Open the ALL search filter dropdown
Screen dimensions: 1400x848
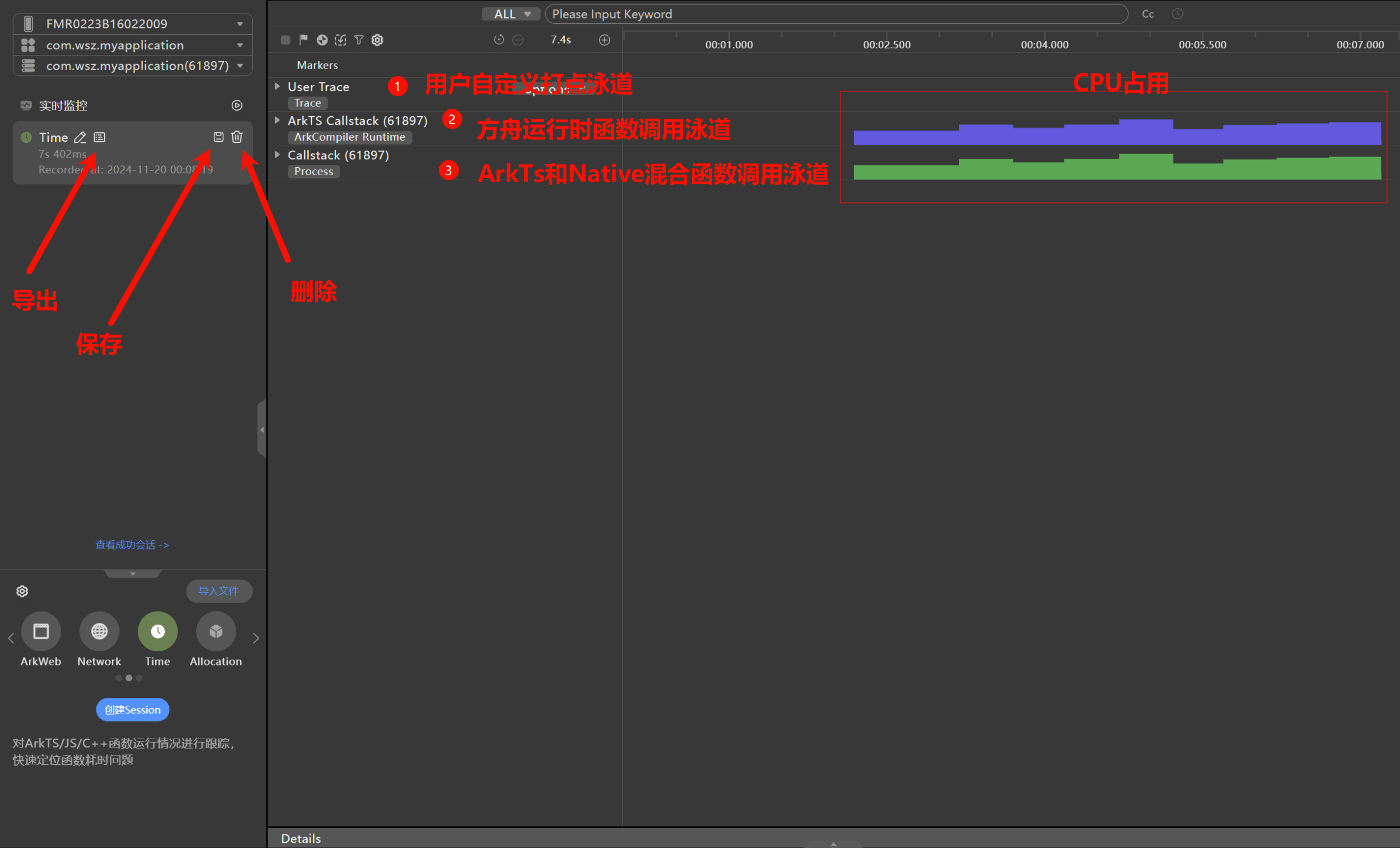click(x=511, y=14)
